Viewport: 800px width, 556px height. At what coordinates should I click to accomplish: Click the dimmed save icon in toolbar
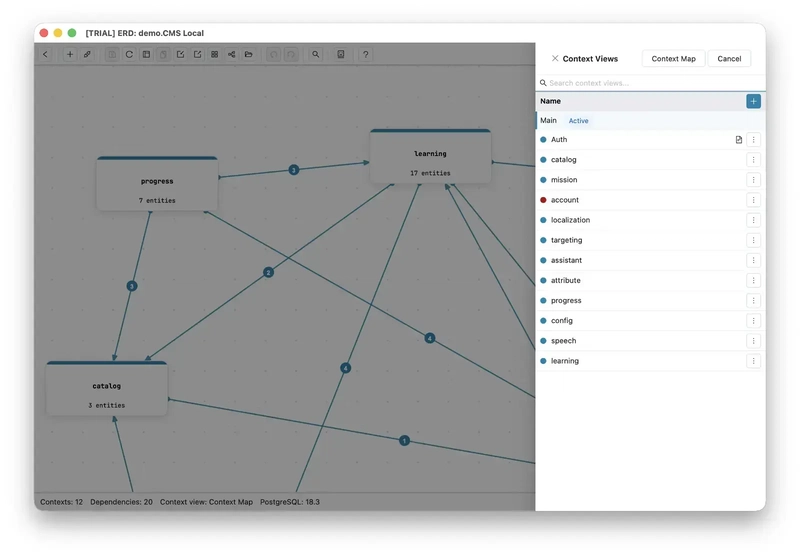click(x=112, y=54)
